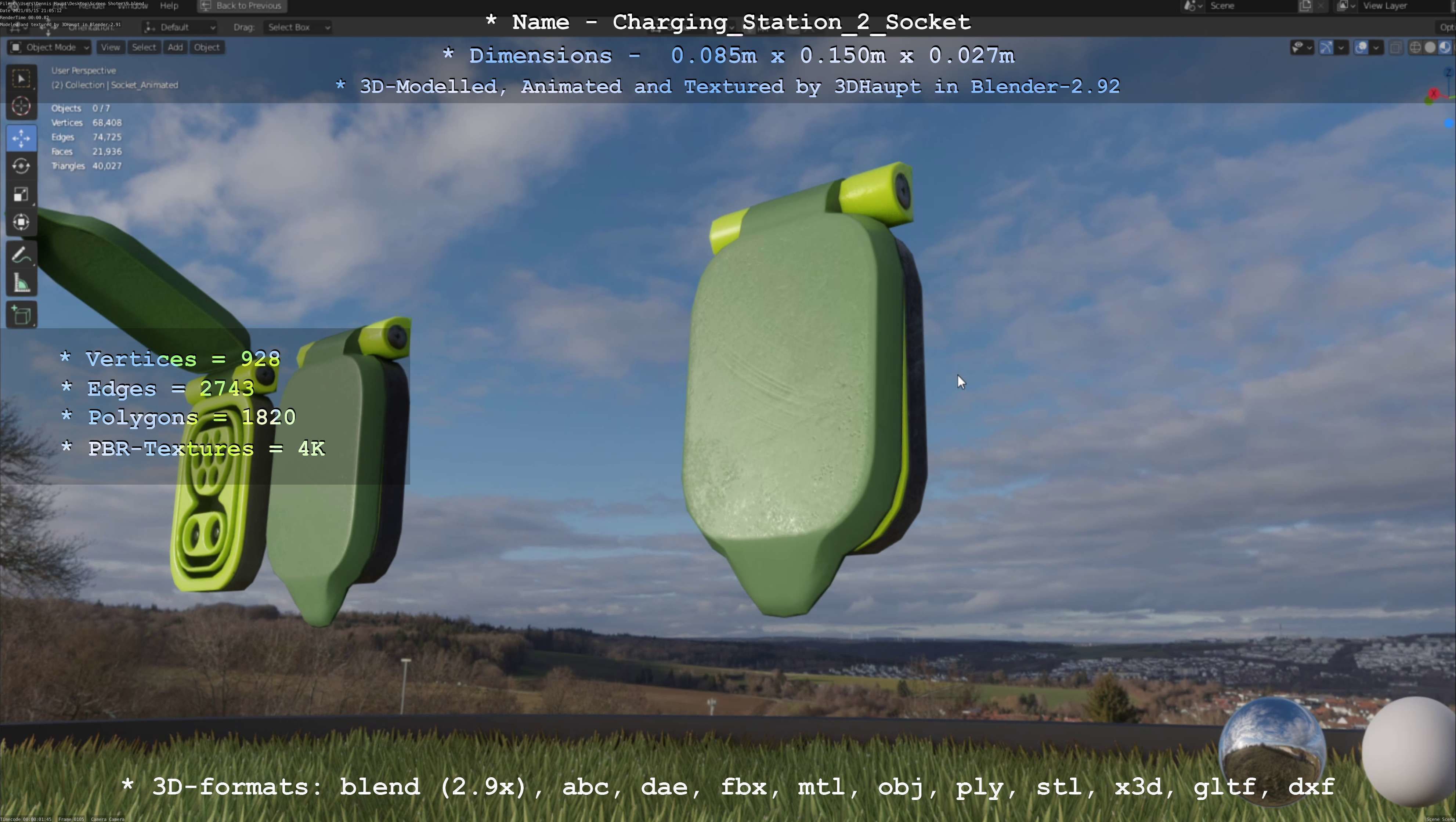Click the Objects 0 / 7 statistic

81,108
